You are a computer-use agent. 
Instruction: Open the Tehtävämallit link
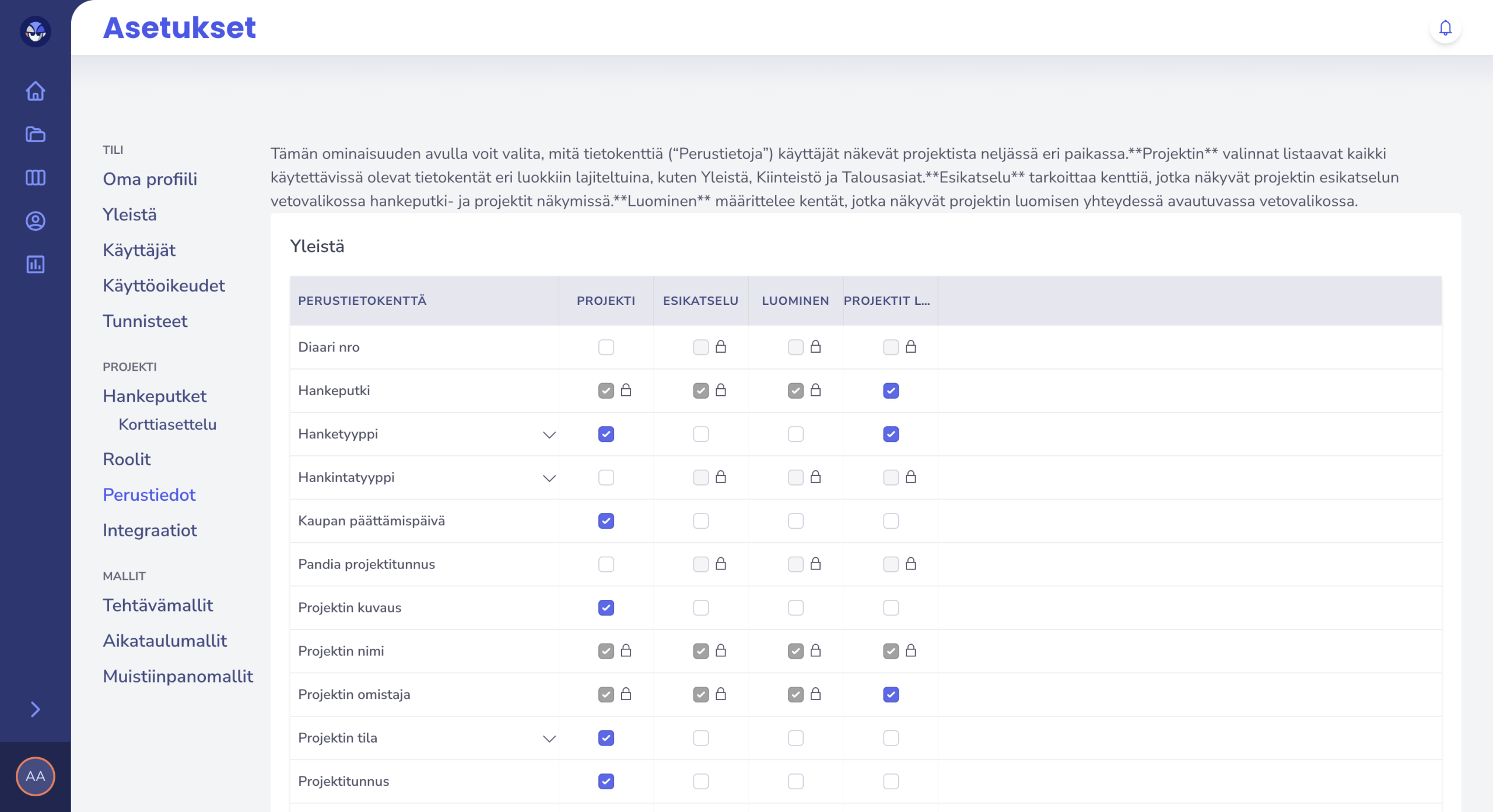pyautogui.click(x=157, y=605)
